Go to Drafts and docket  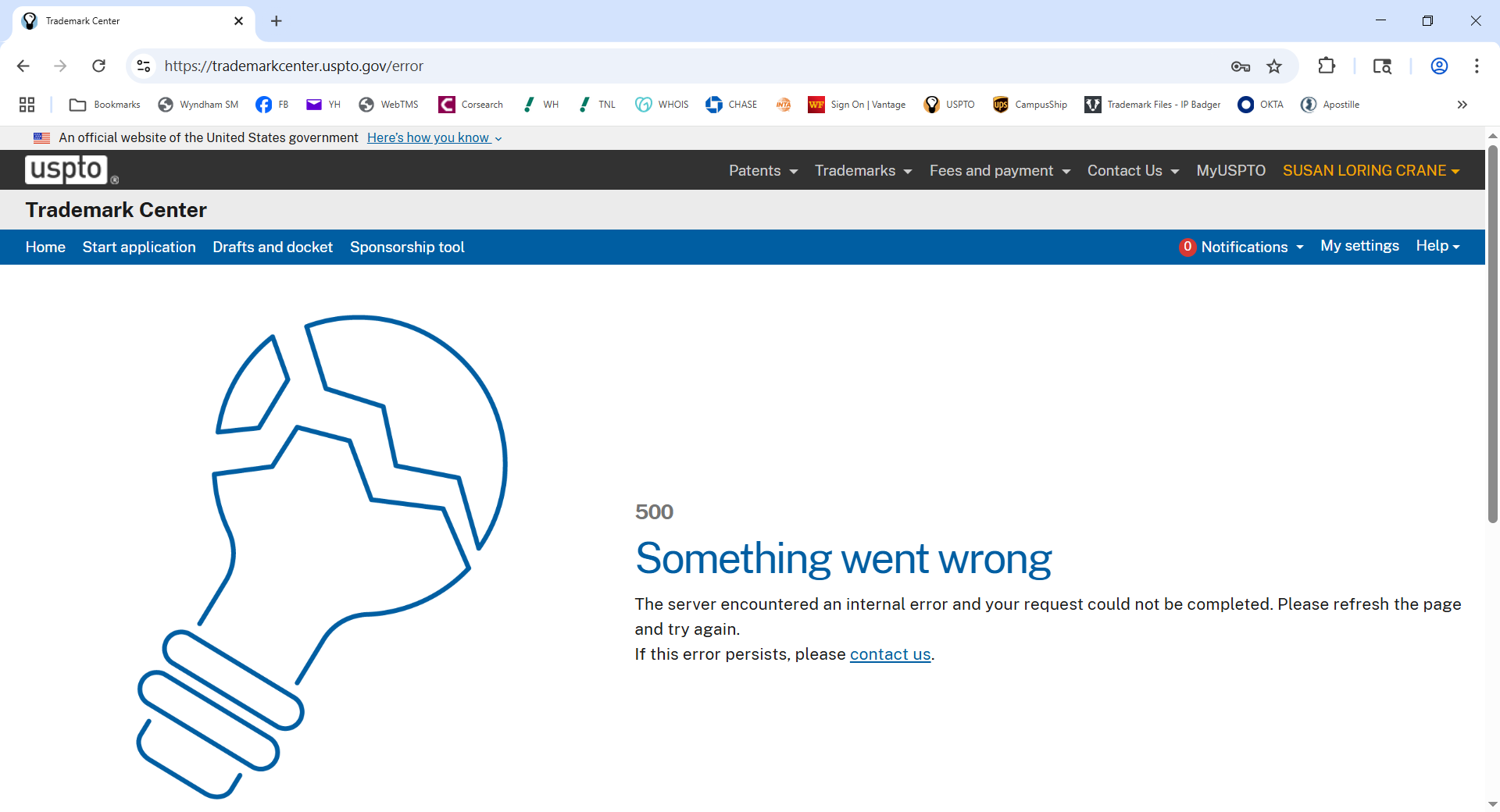click(273, 247)
